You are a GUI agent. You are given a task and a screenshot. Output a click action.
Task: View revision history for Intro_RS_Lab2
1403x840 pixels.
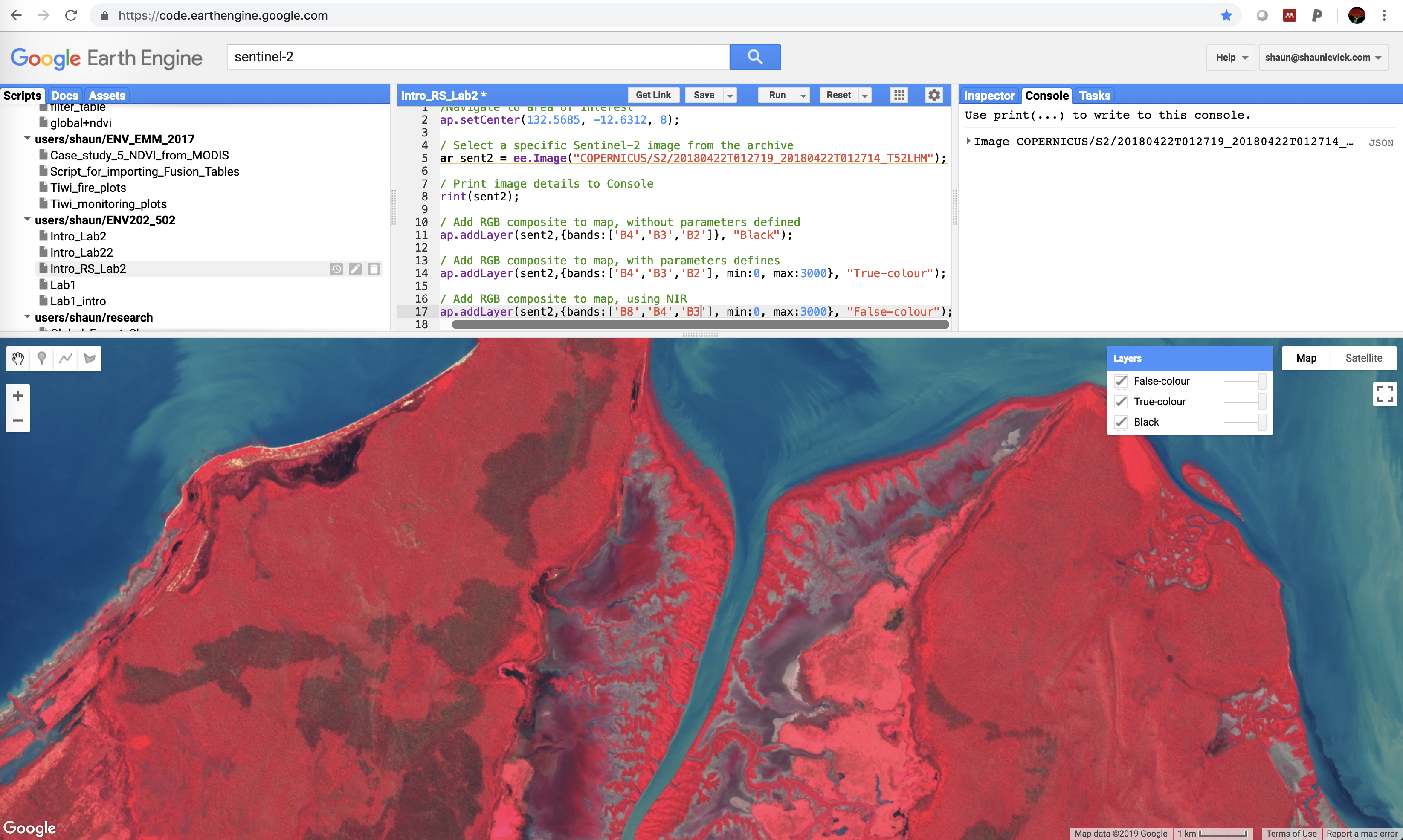coord(336,269)
